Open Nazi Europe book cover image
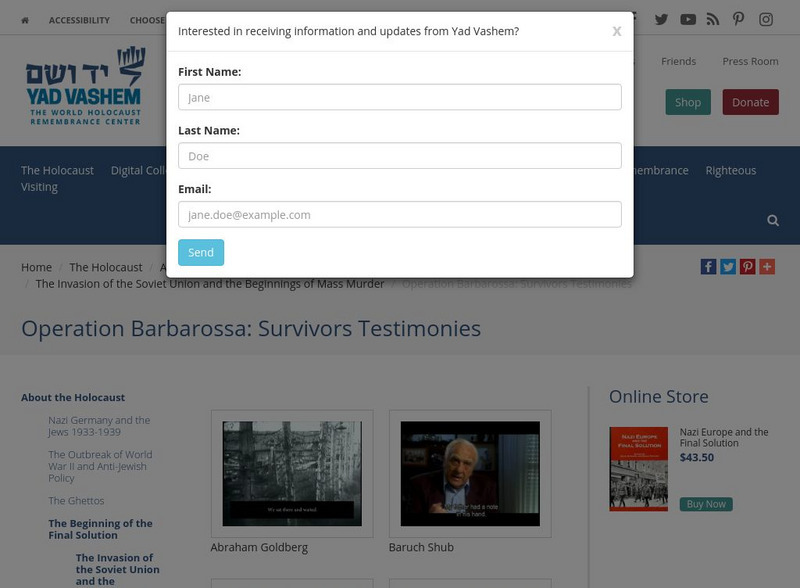The height and width of the screenshot is (588, 800). pyautogui.click(x=638, y=469)
